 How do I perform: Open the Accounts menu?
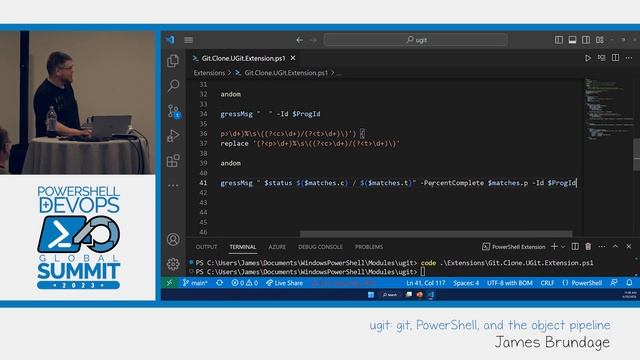tap(173, 239)
